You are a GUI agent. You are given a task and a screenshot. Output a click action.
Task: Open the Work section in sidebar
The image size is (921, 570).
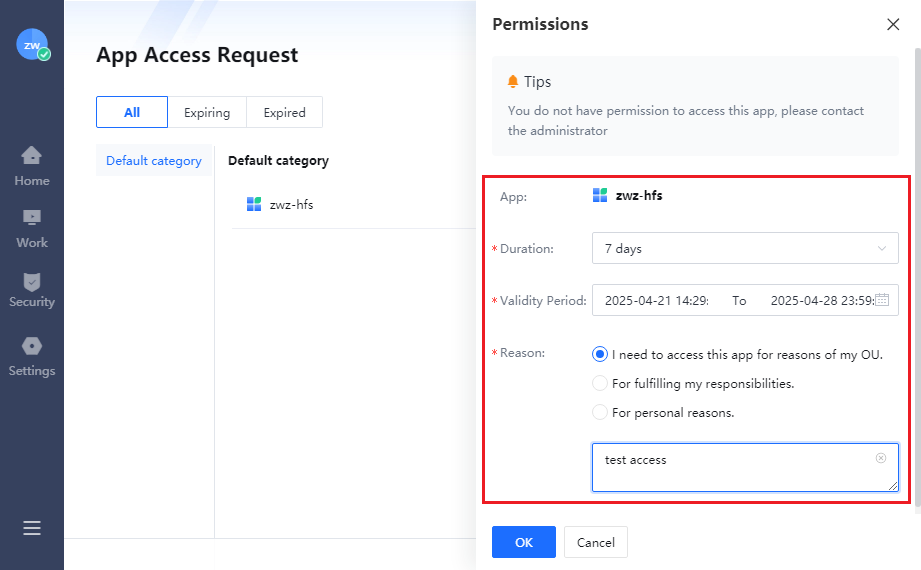(x=32, y=229)
